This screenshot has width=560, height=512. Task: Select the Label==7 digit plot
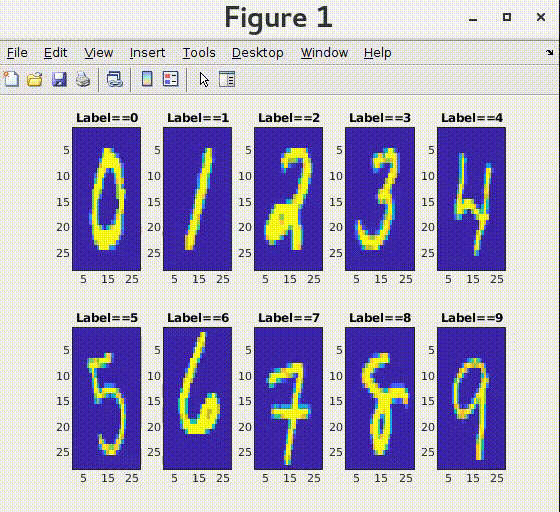click(x=288, y=398)
